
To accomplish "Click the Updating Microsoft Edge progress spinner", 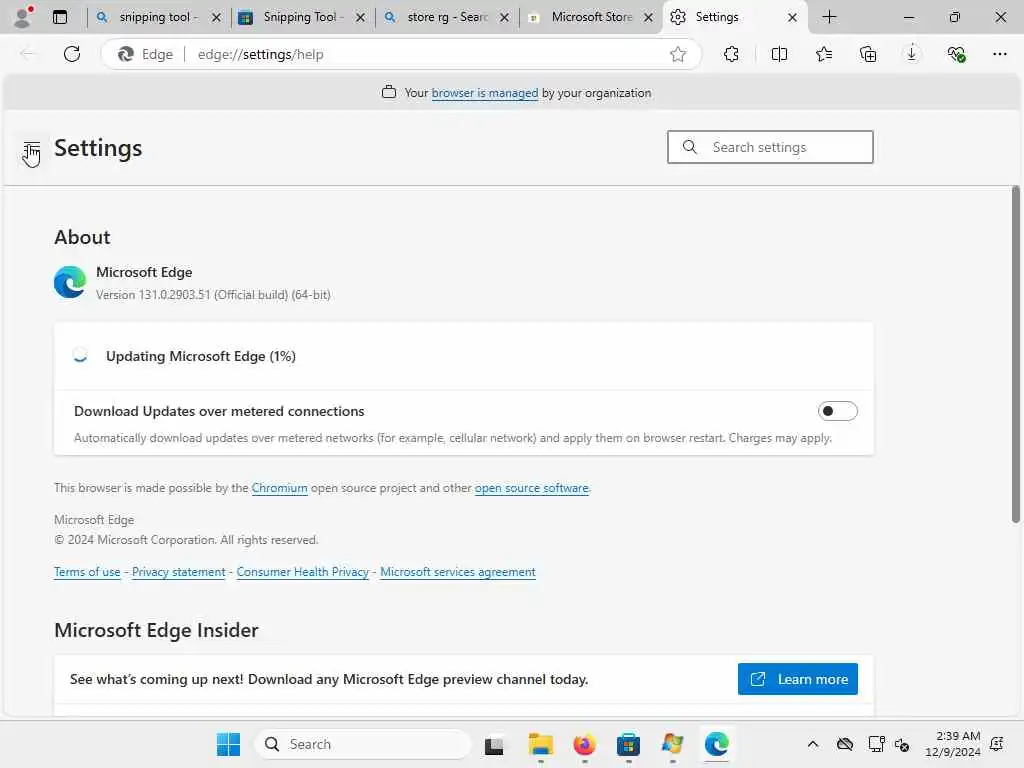I will (x=80, y=356).
